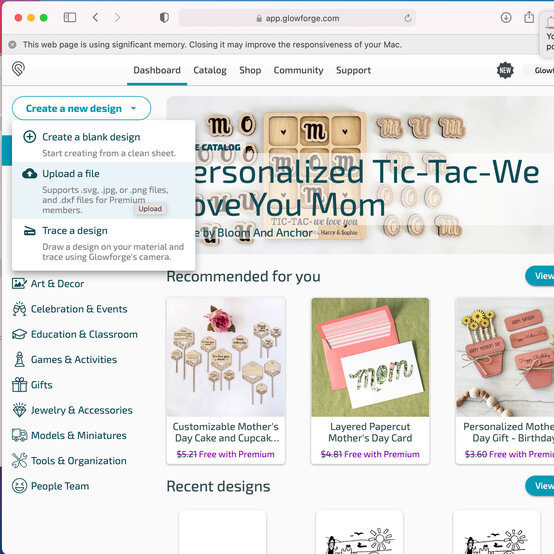Viewport: 554px width, 554px height.
Task: Select Trace a design option
Action: tap(104, 243)
